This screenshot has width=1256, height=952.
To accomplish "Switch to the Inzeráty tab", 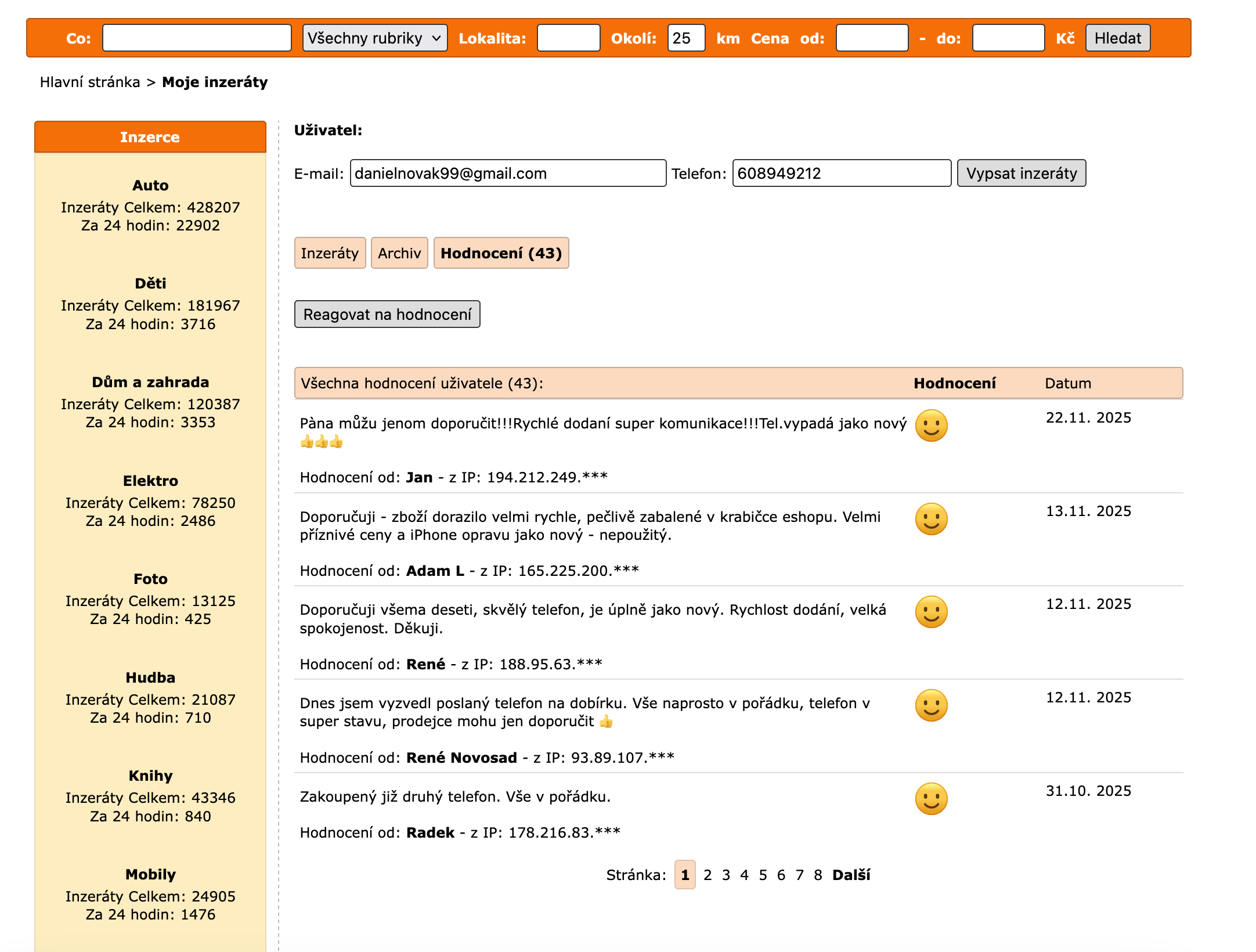I will [330, 253].
